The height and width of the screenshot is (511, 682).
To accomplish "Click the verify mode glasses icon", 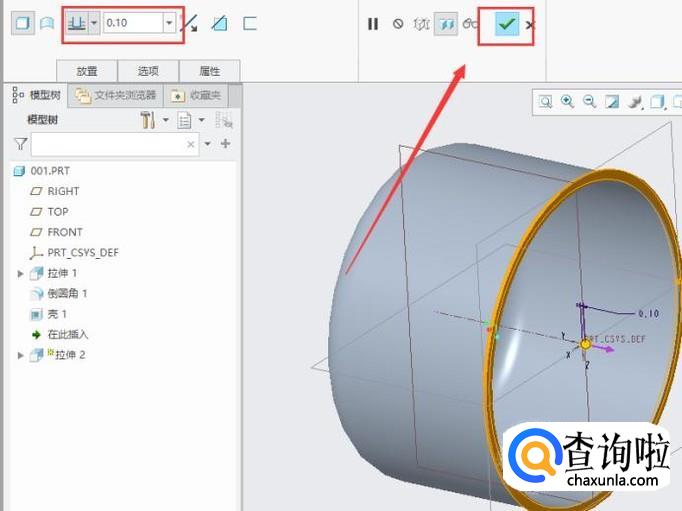I will pyautogui.click(x=470, y=24).
